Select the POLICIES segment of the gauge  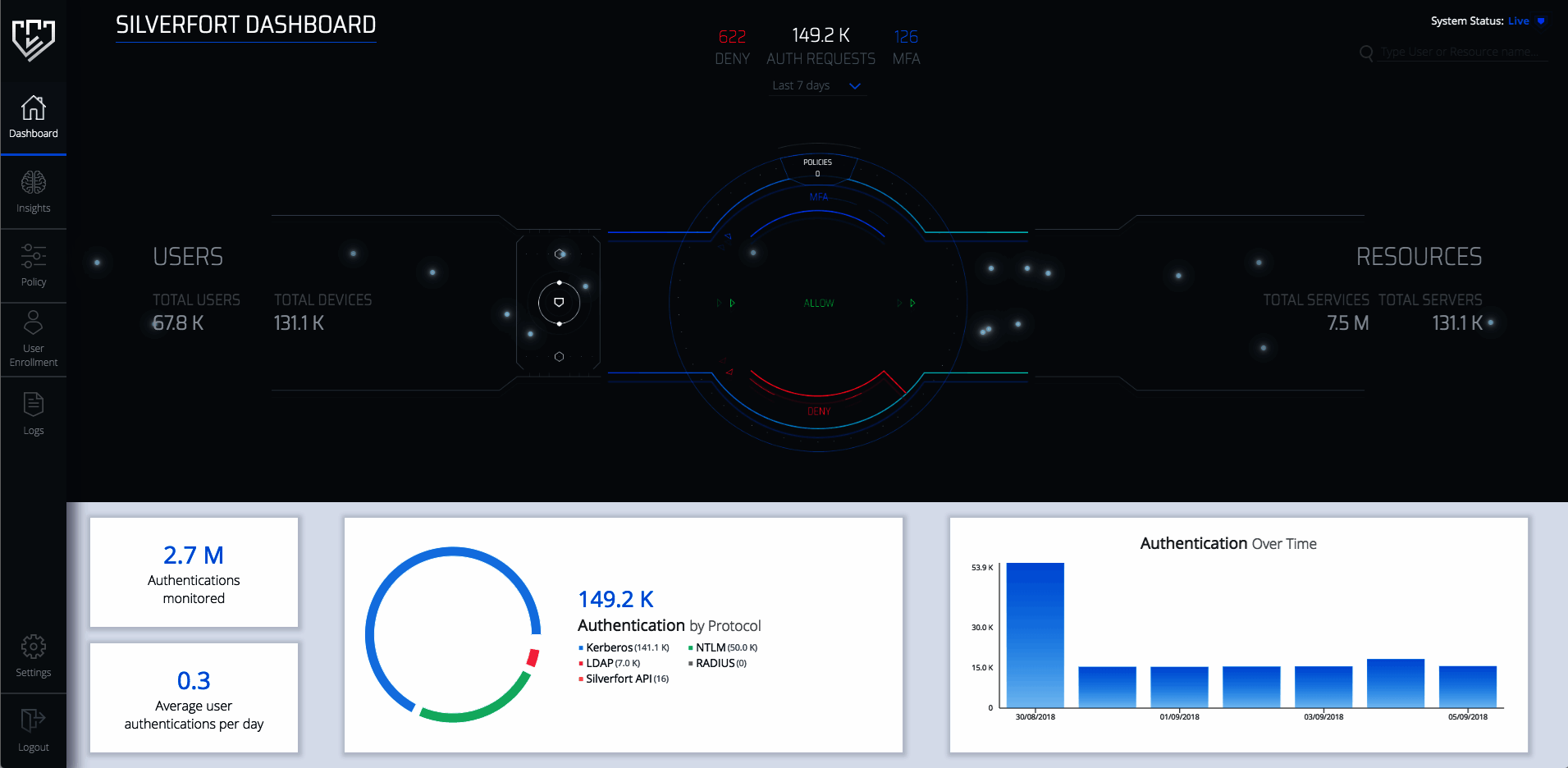(x=818, y=167)
